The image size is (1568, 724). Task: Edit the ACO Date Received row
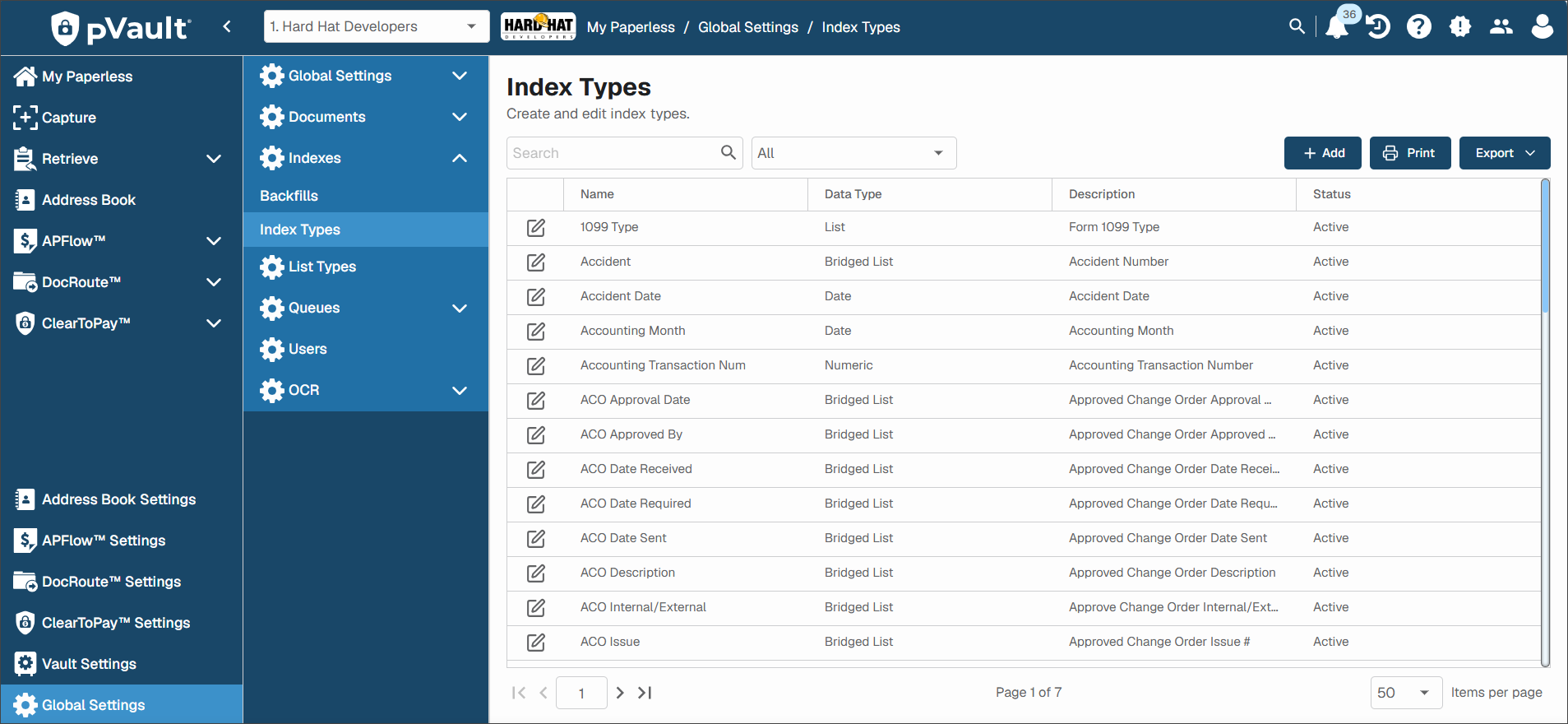[536, 470]
